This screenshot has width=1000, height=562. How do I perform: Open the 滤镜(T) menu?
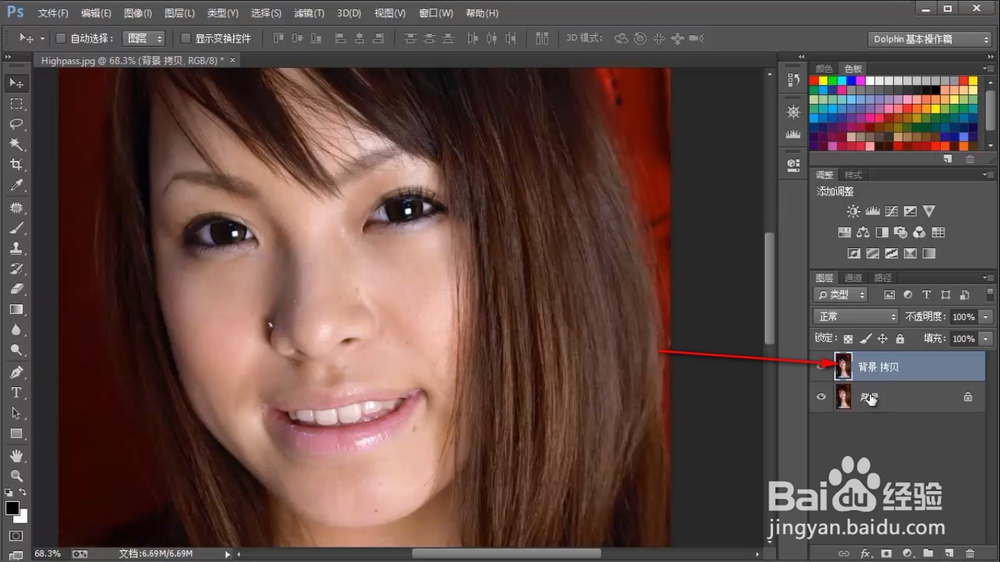(309, 13)
